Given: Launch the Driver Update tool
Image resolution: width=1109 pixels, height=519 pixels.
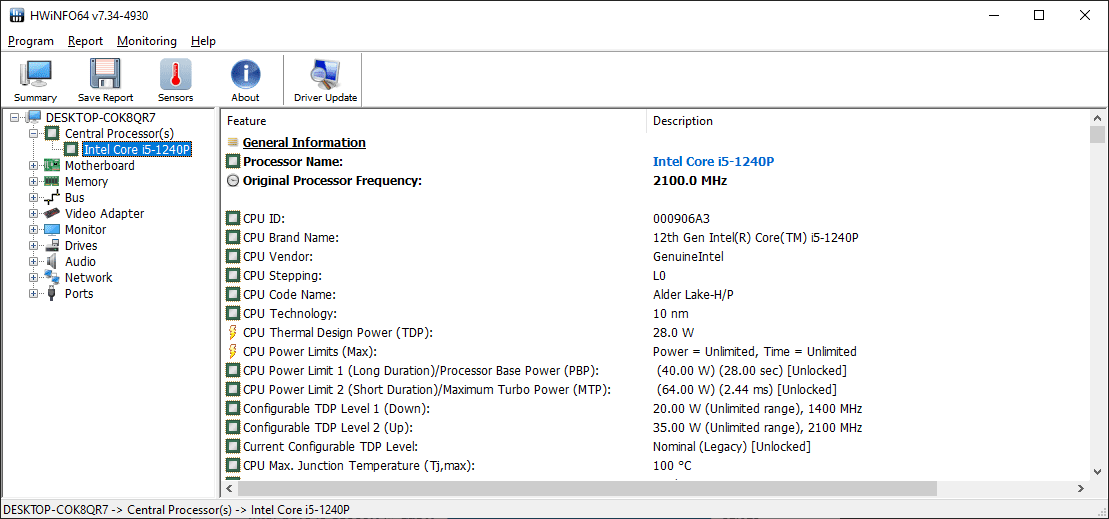Looking at the screenshot, I should (325, 80).
